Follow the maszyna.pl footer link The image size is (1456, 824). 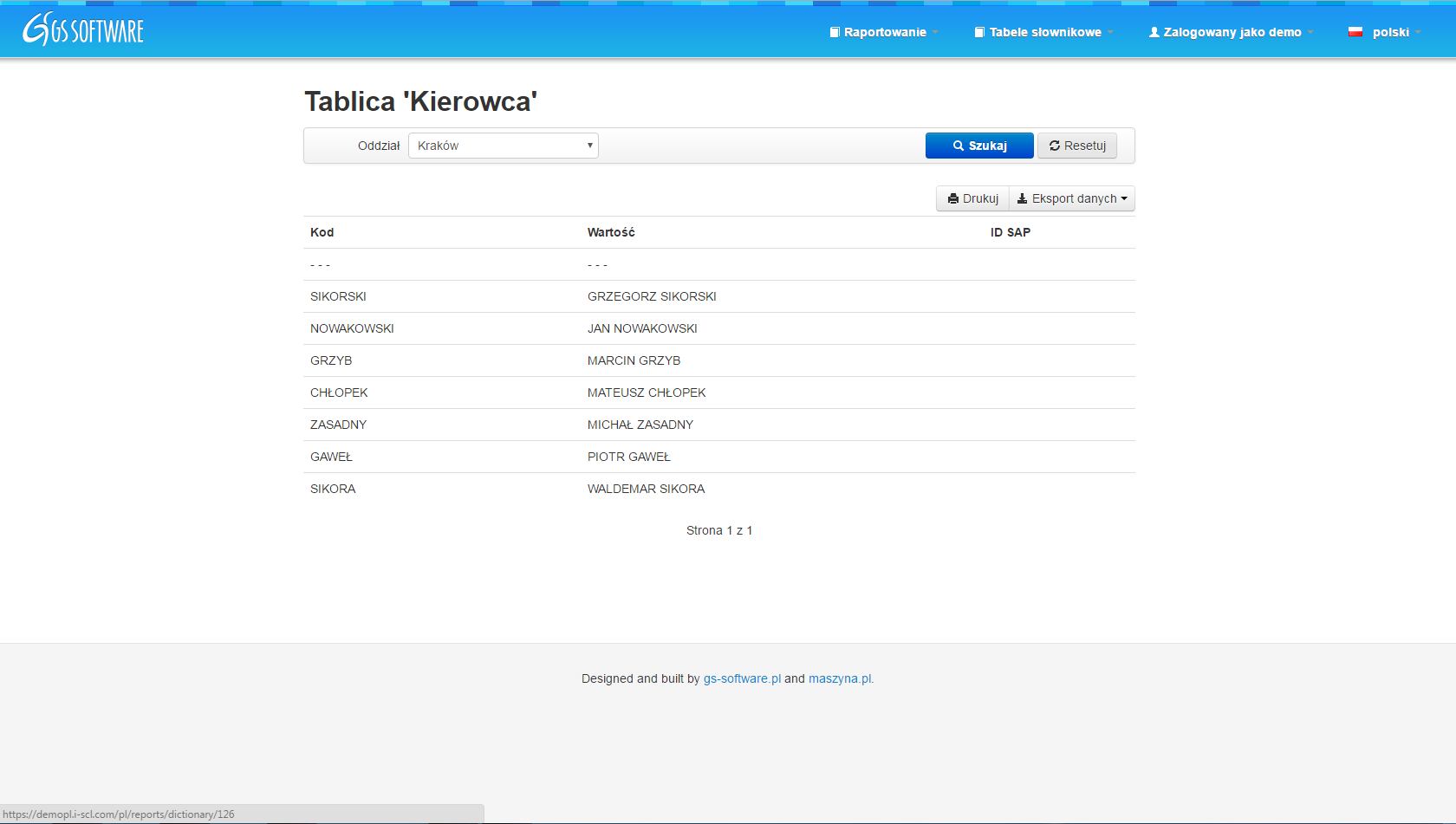tap(841, 678)
